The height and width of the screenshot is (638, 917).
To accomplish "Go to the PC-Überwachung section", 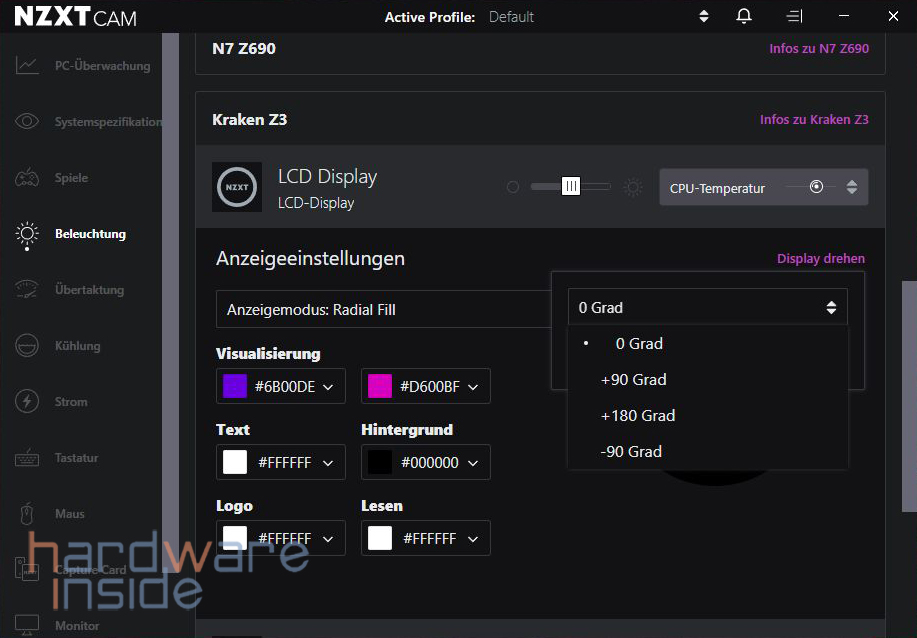I will tap(102, 66).
